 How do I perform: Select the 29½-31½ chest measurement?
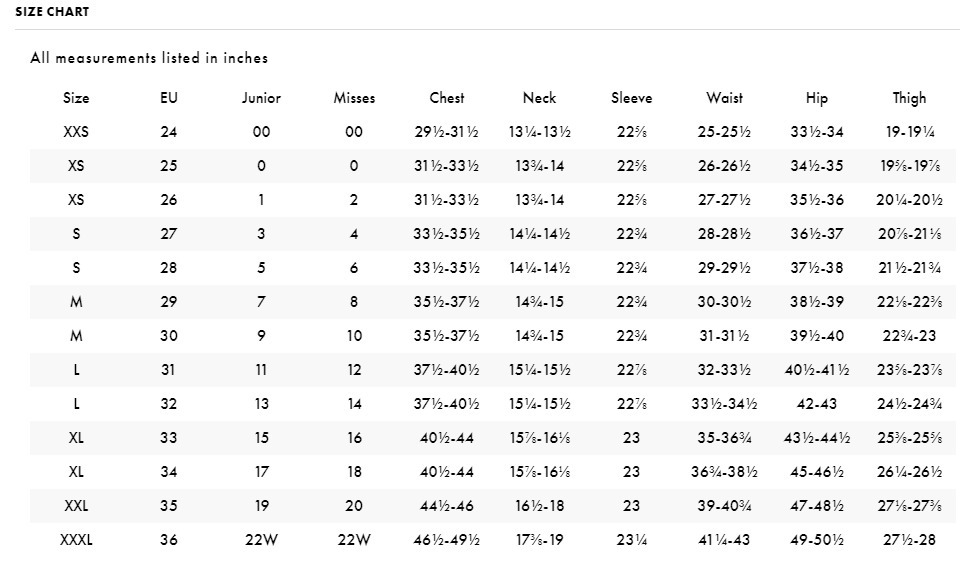(x=447, y=131)
